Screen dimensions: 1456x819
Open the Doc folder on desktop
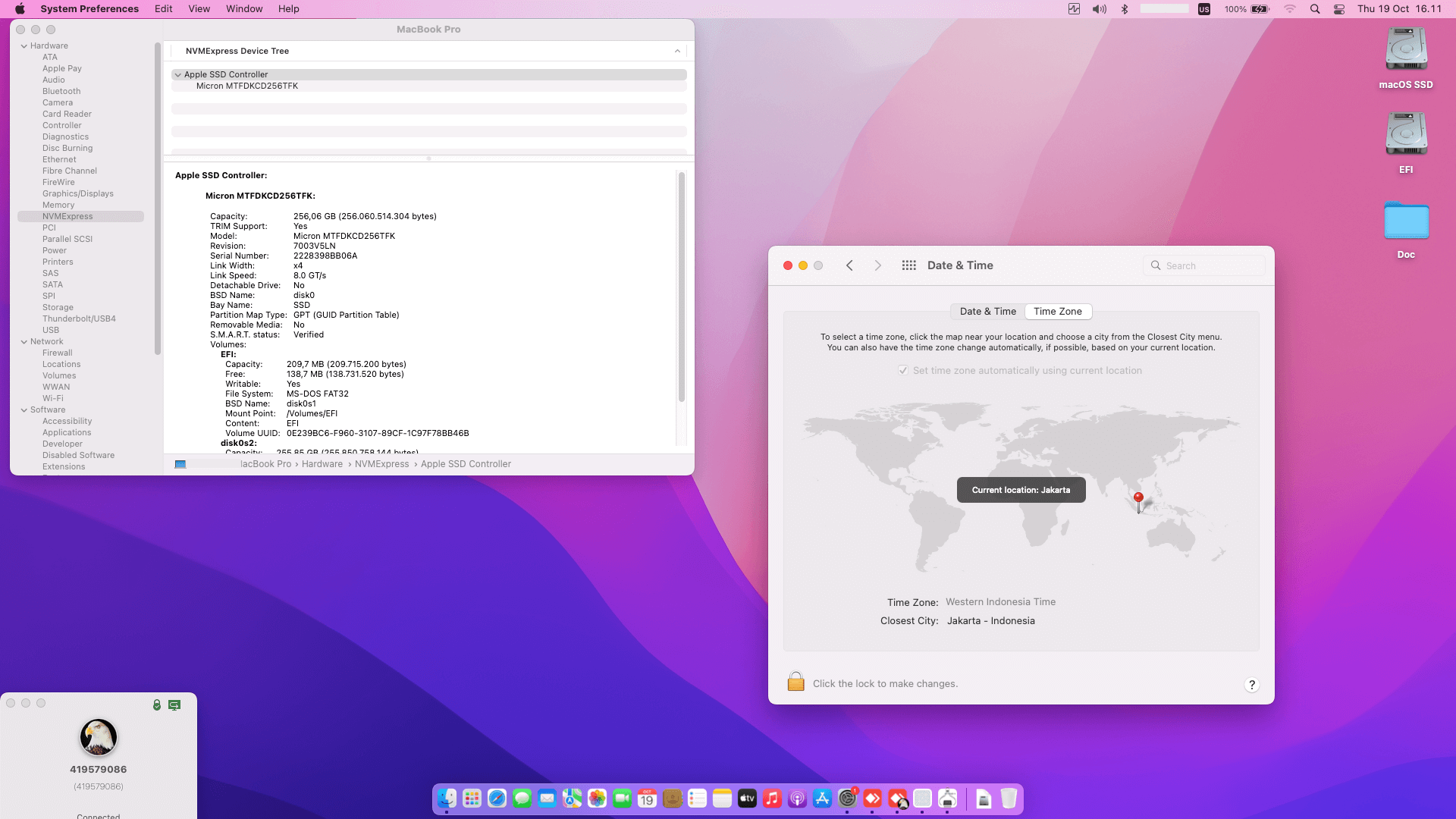coord(1405,221)
